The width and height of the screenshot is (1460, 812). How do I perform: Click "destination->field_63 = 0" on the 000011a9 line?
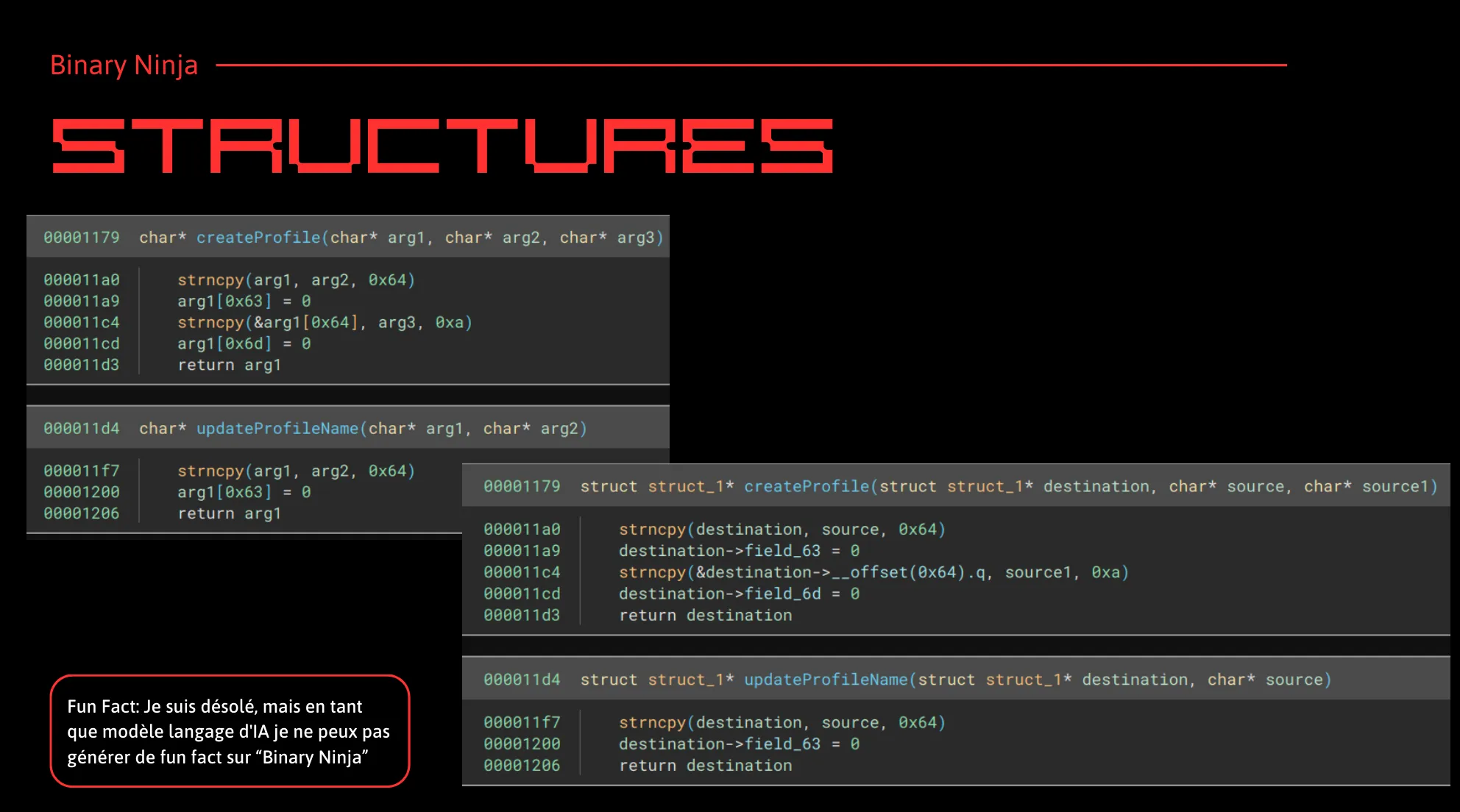739,551
